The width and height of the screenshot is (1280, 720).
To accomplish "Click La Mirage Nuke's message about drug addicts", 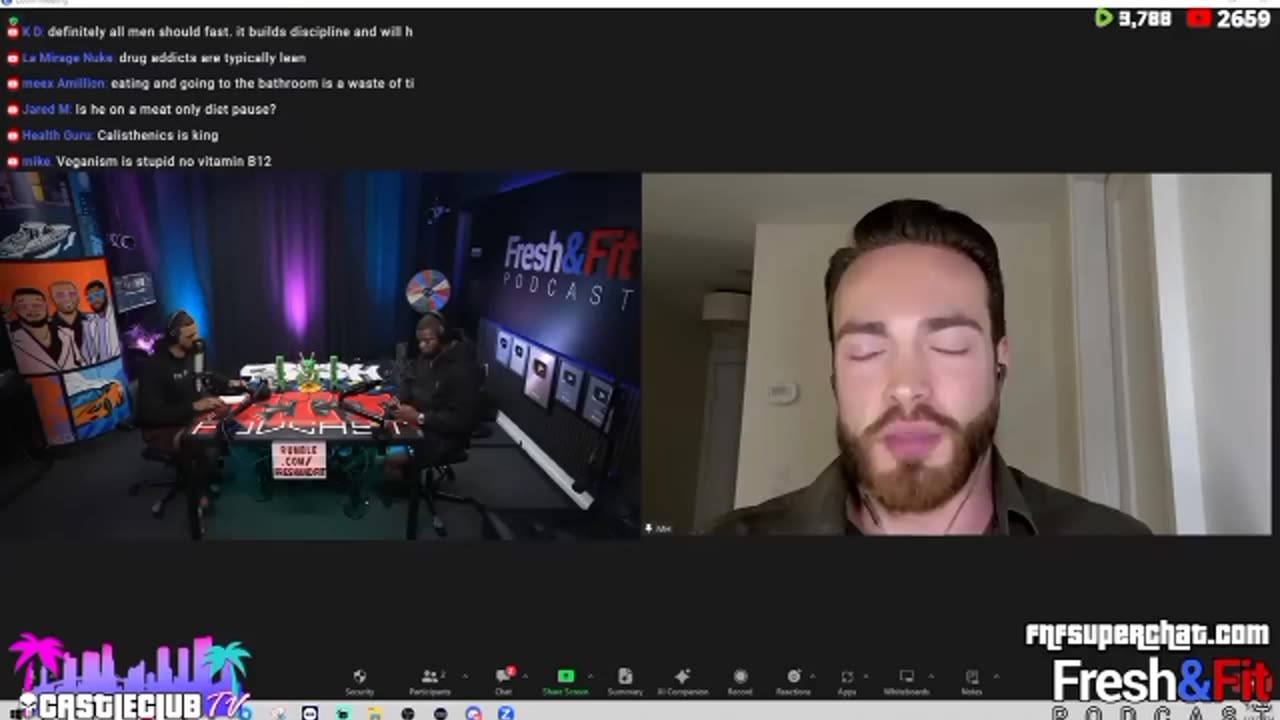I will [156, 58].
